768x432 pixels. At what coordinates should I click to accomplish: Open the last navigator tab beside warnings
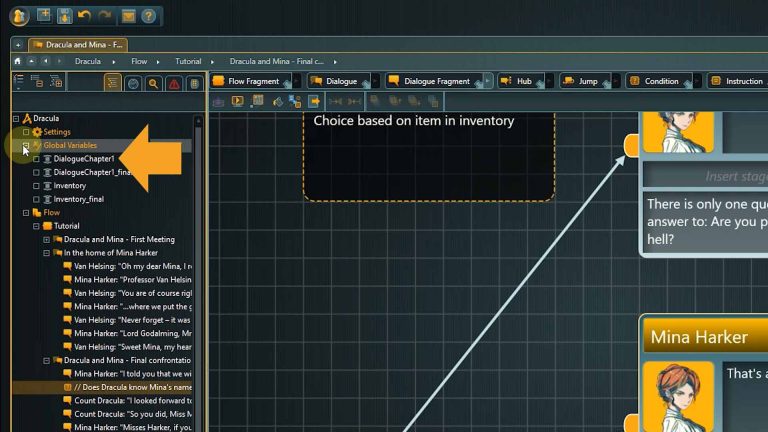(x=194, y=84)
